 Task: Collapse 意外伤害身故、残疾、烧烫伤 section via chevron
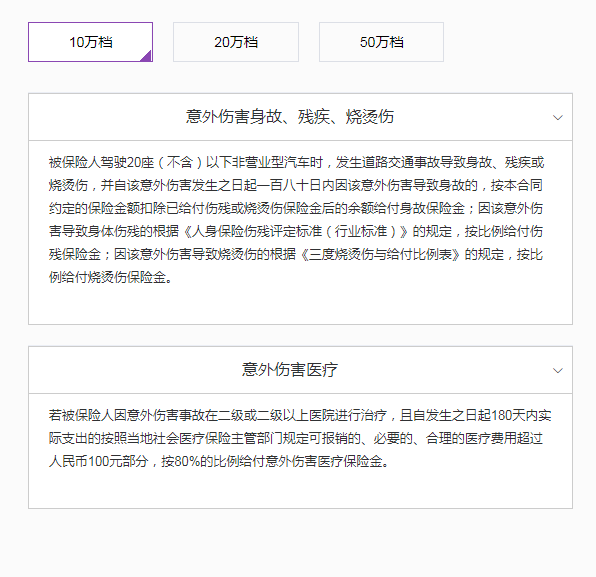coord(557,117)
